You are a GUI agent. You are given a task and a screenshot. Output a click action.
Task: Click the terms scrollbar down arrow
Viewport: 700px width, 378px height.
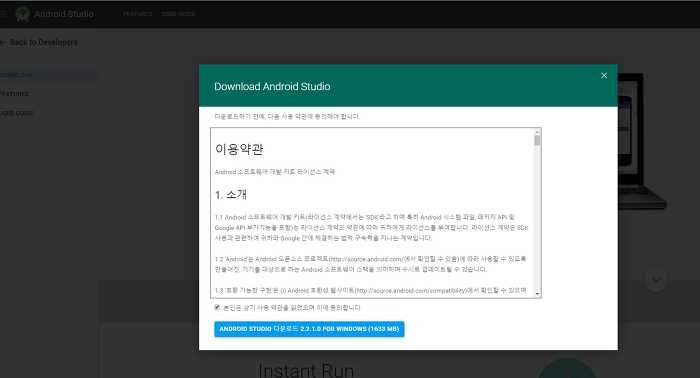pyautogui.click(x=537, y=294)
